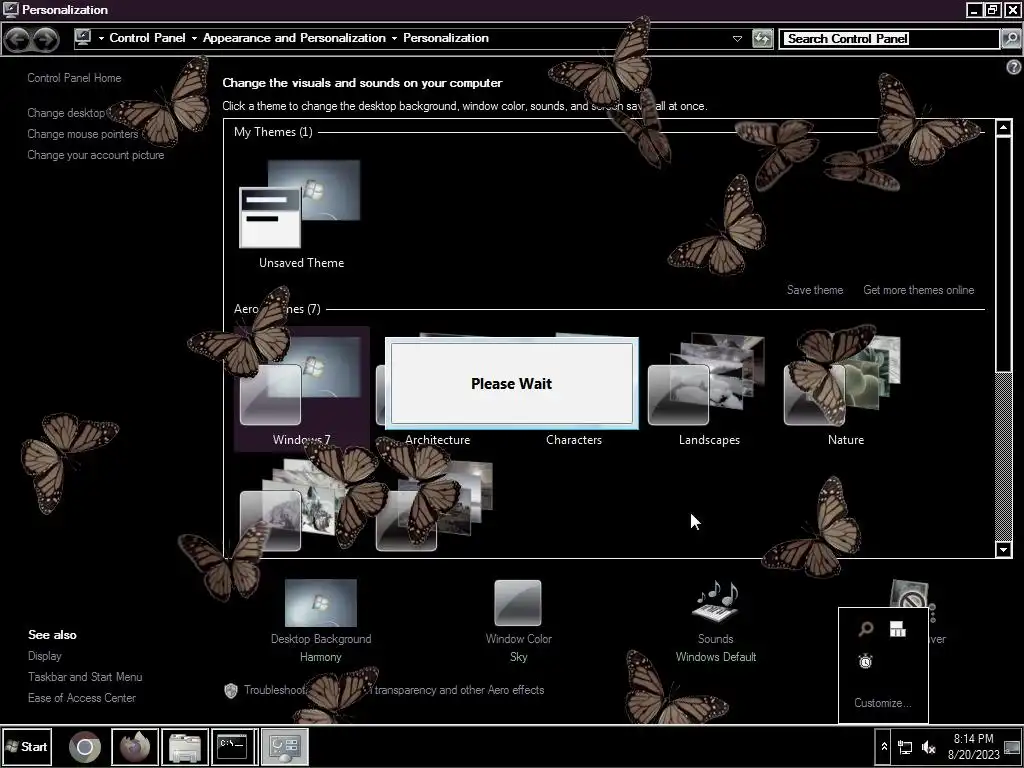Click inside the Search Control Panel field
This screenshot has height=768, width=1024.
pos(890,39)
